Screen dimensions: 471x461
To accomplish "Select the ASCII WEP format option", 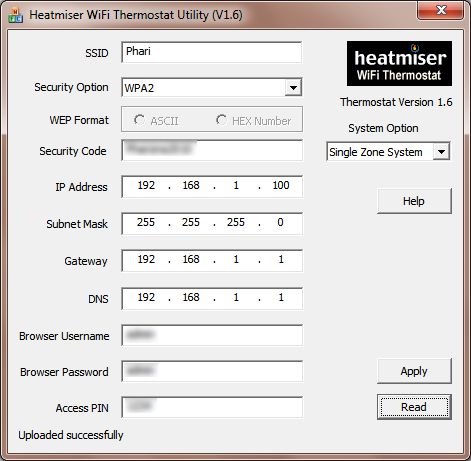I will tap(156, 121).
